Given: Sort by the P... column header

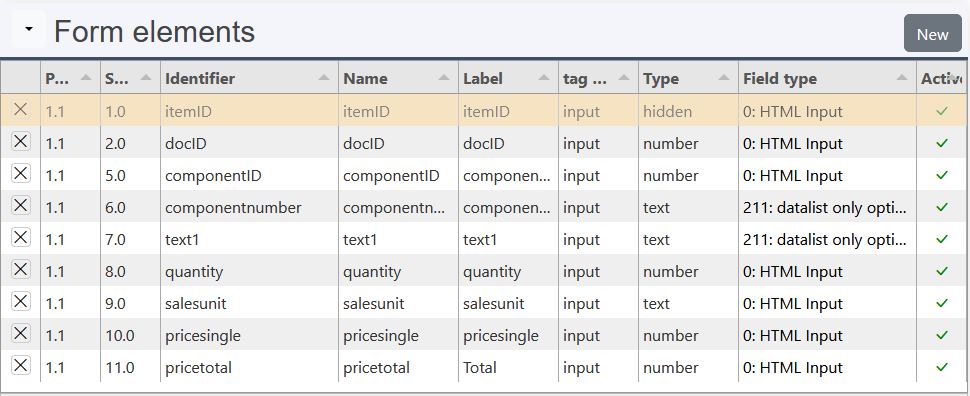Looking at the screenshot, I should click(70, 79).
